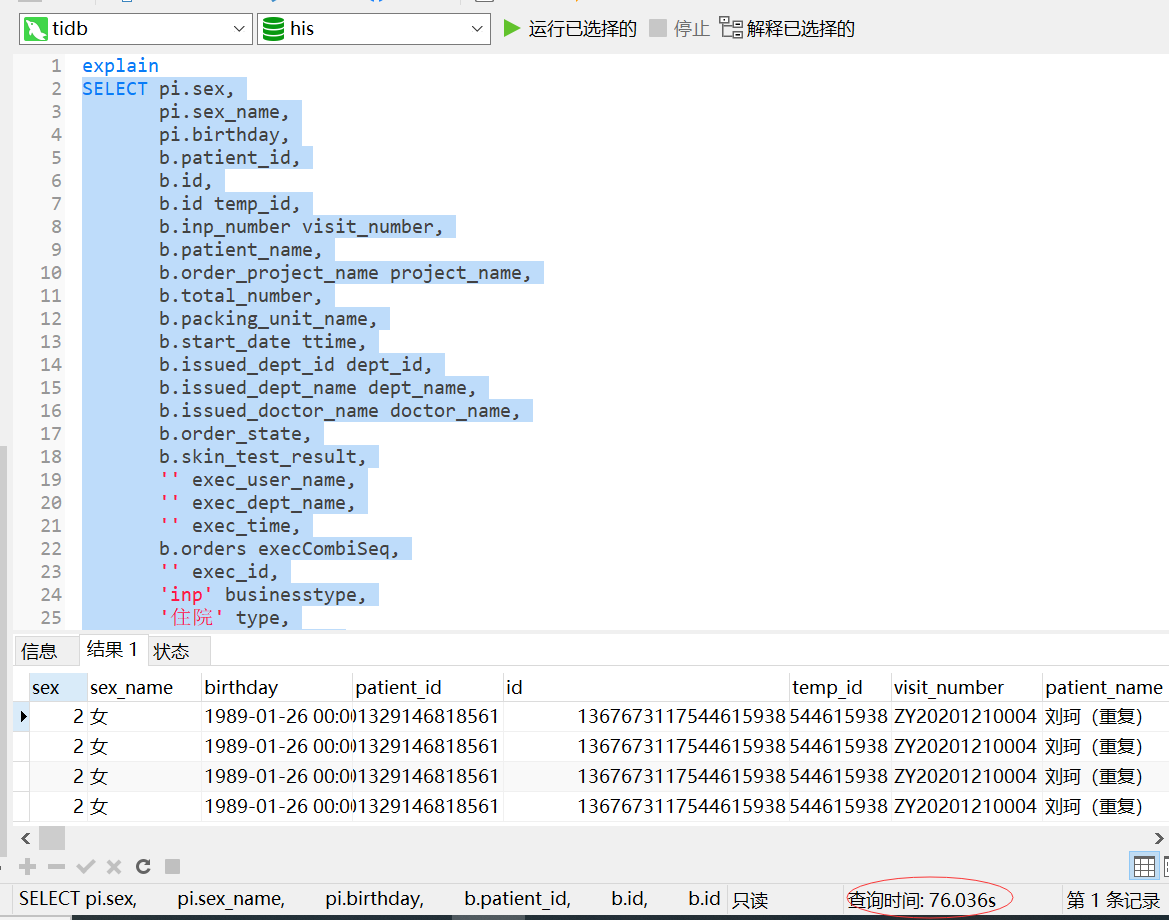Click the add record plus icon
1169x920 pixels.
[28, 866]
